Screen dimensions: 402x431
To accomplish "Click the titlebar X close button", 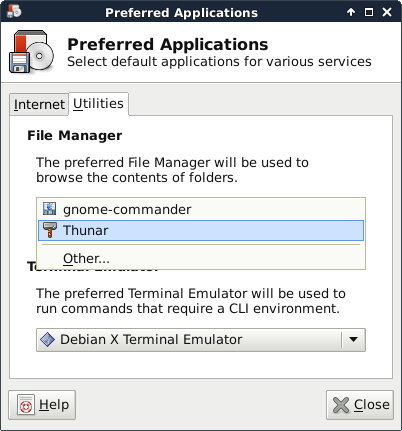I will pos(387,12).
